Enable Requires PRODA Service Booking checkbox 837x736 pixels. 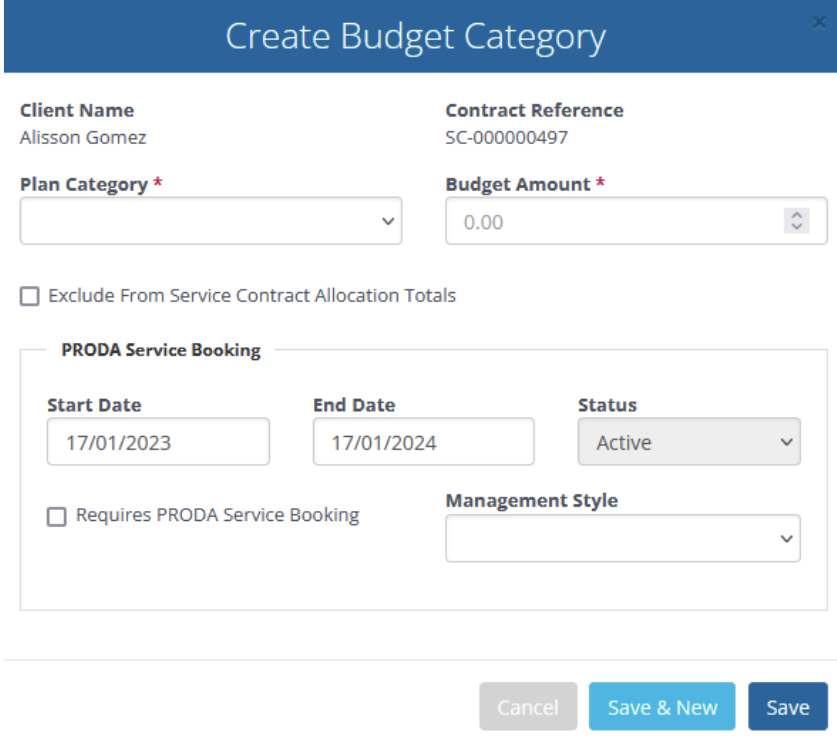pyautogui.click(x=57, y=516)
